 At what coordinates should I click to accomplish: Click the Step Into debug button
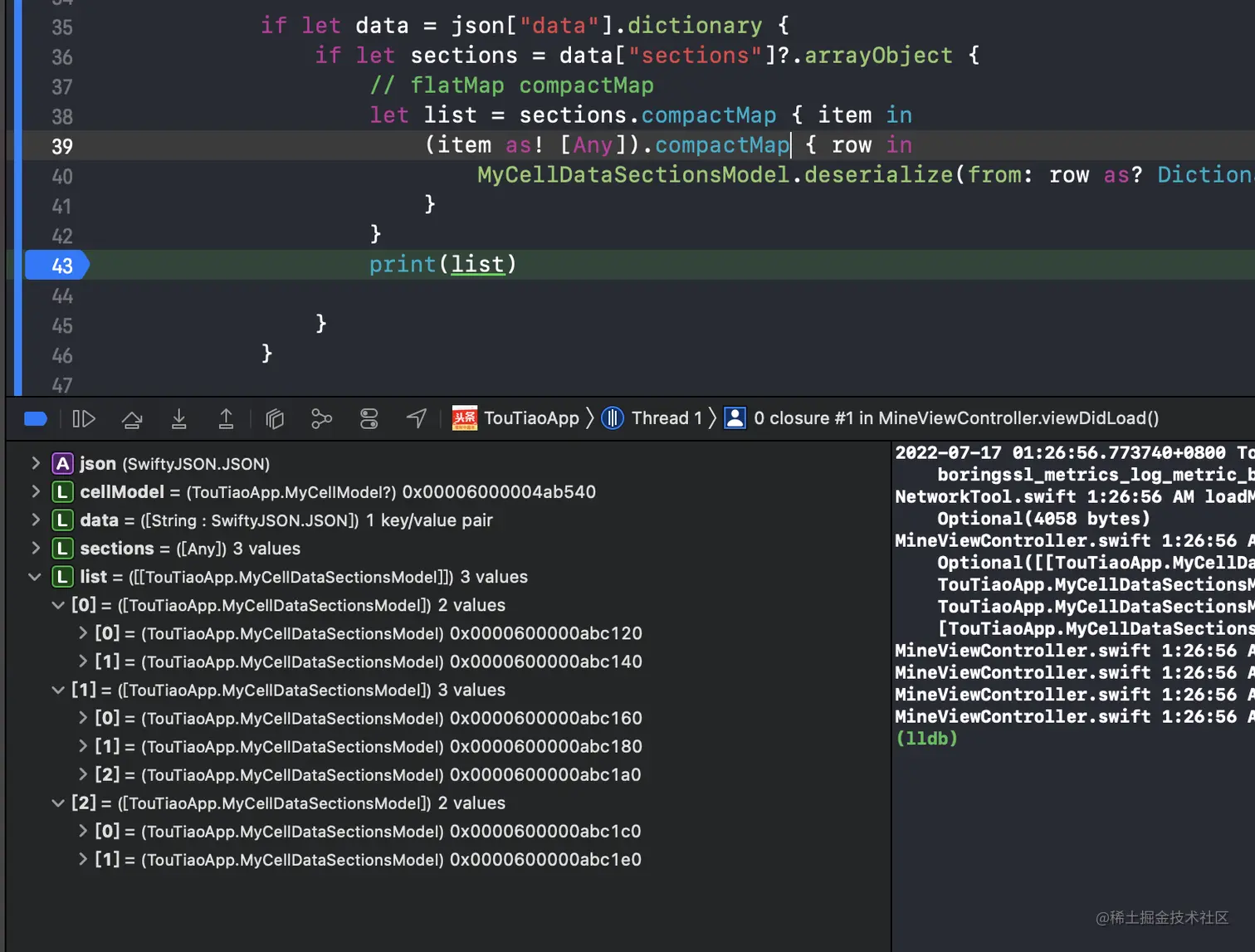pyautogui.click(x=178, y=418)
